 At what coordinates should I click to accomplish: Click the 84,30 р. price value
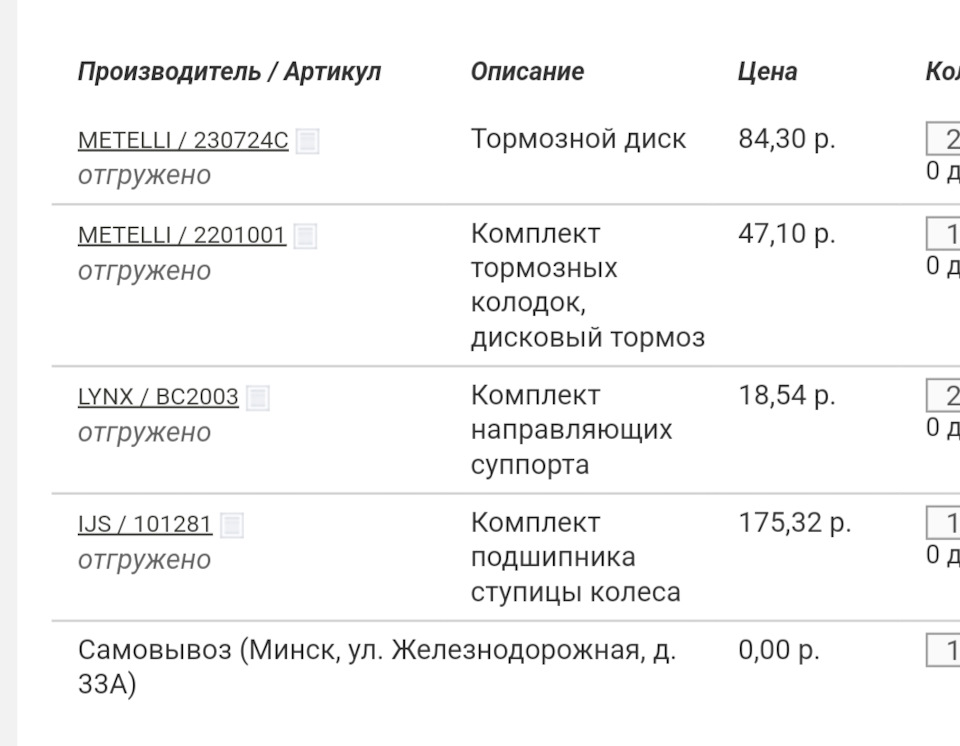[x=786, y=139]
